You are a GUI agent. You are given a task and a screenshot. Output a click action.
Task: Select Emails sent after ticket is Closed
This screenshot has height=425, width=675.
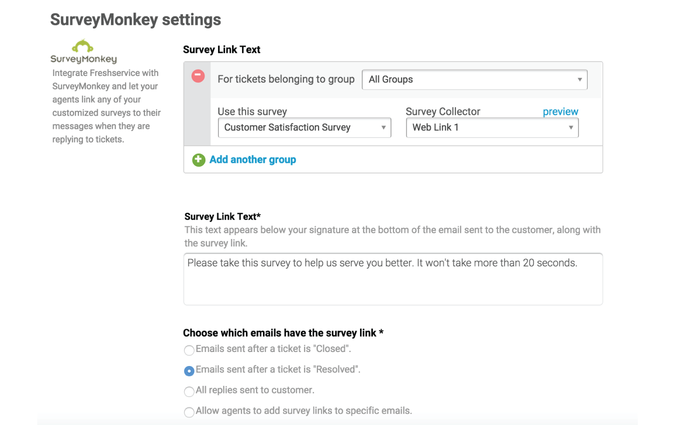point(189,350)
